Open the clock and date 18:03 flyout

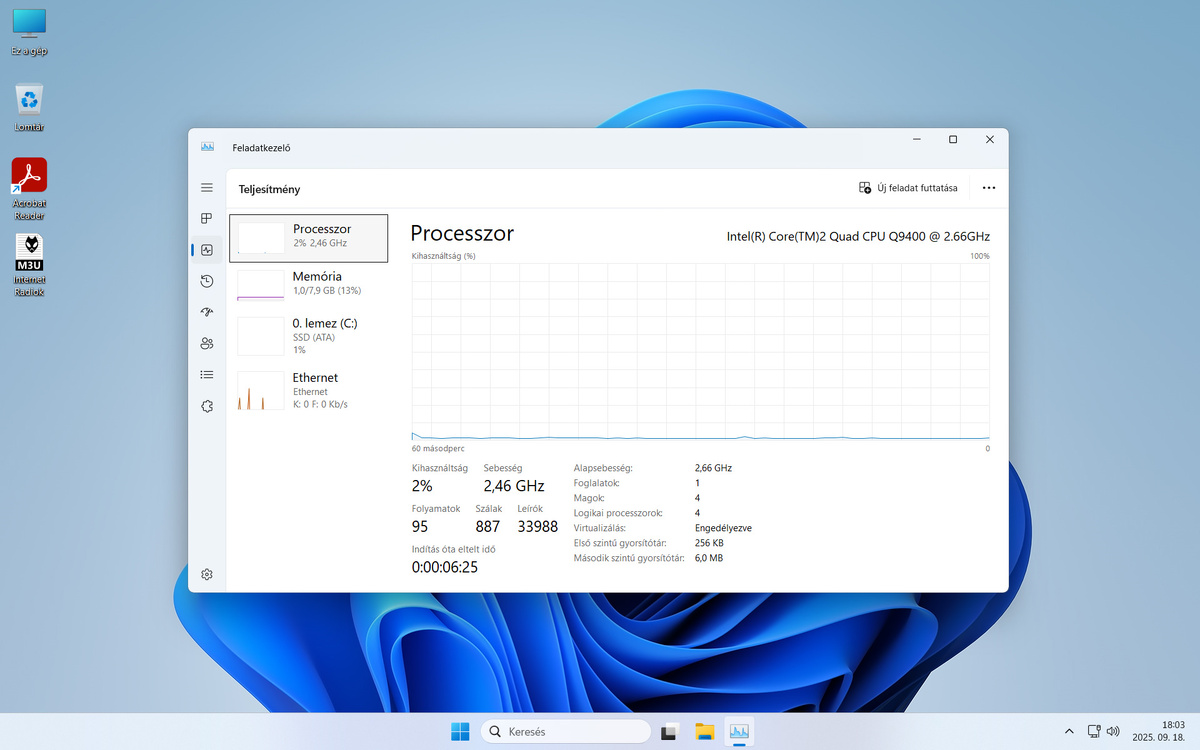tap(1160, 732)
